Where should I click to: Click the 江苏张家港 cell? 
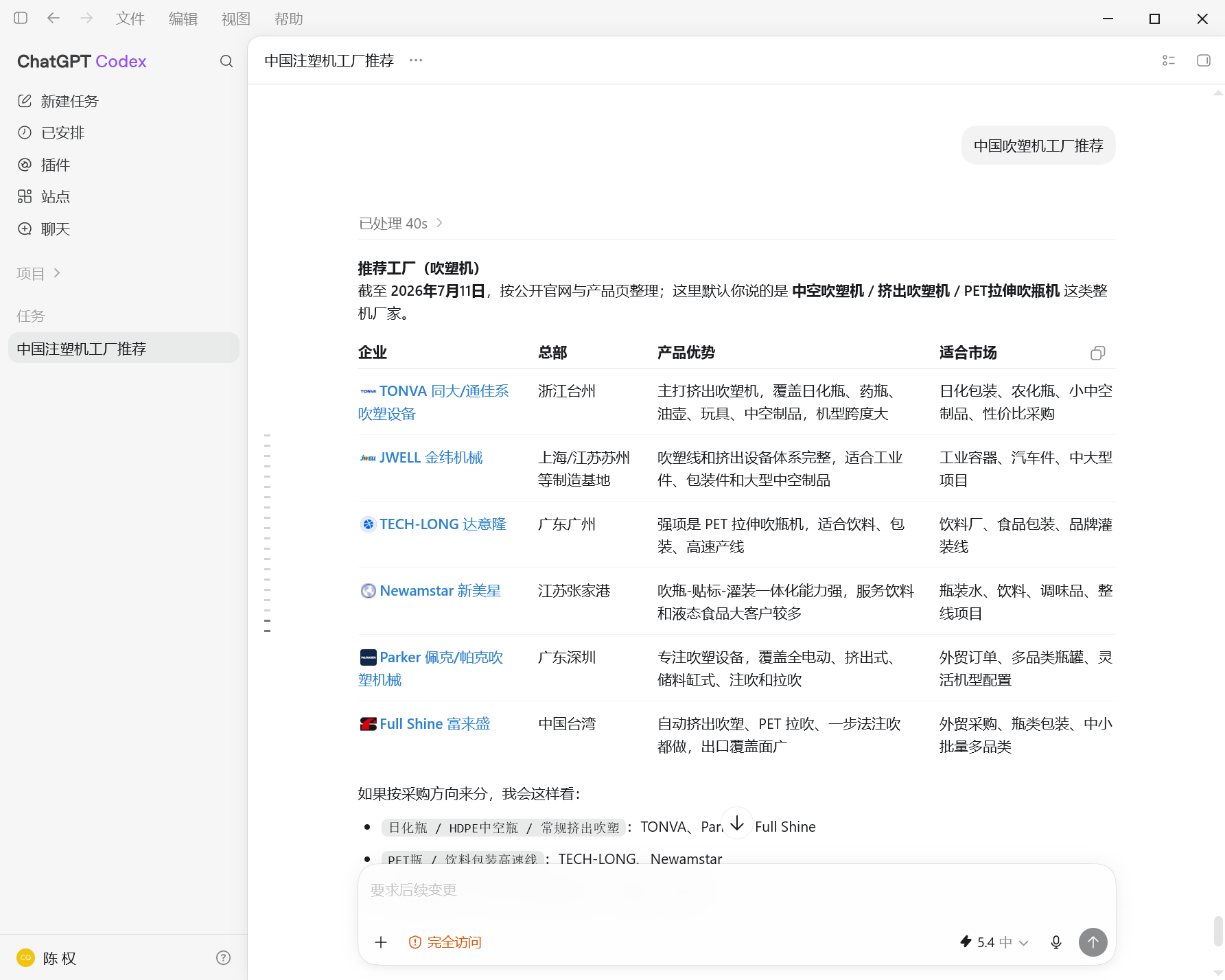point(574,591)
